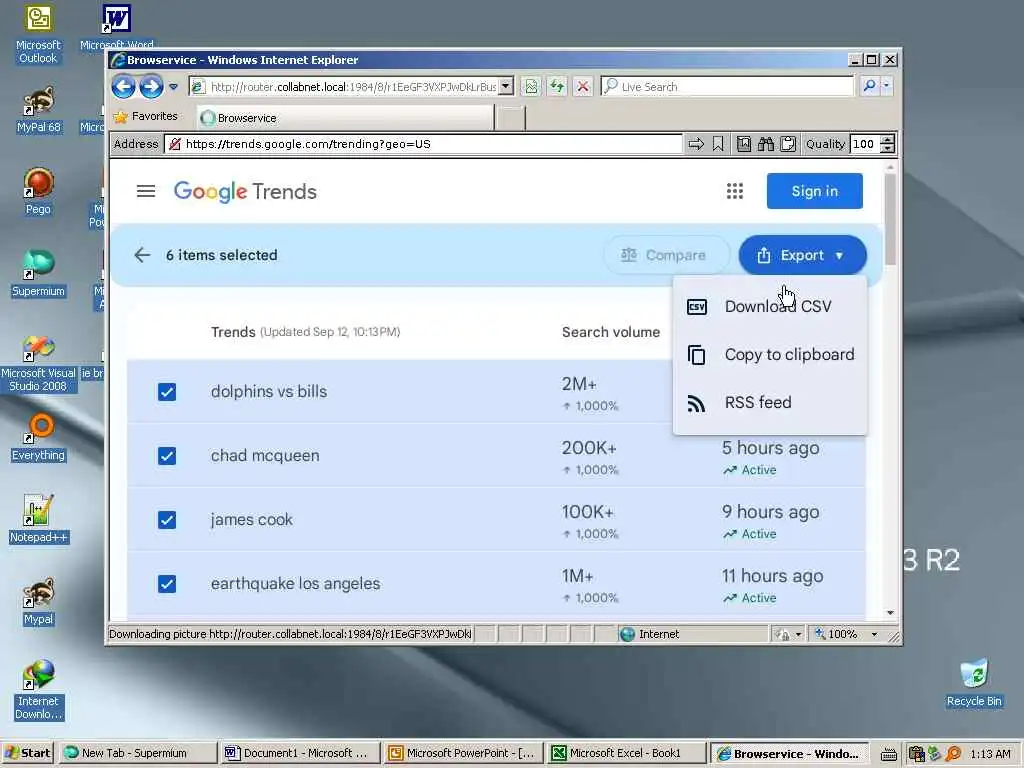Image resolution: width=1024 pixels, height=768 pixels.
Task: Click the Internet zone status indicator
Action: (650, 634)
